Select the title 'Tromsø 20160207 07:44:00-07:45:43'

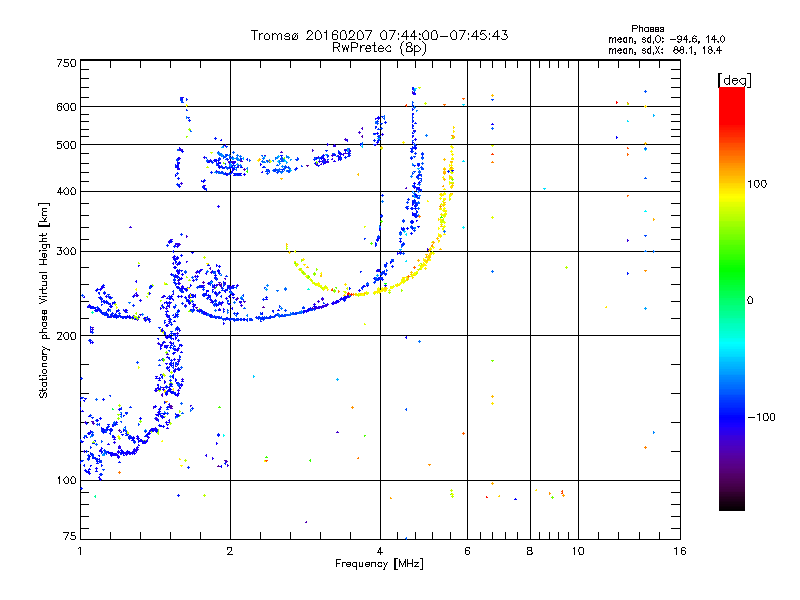click(x=379, y=35)
